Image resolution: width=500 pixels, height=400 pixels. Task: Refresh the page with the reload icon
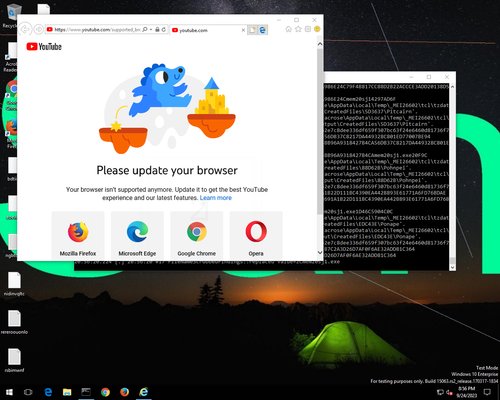point(164,29)
